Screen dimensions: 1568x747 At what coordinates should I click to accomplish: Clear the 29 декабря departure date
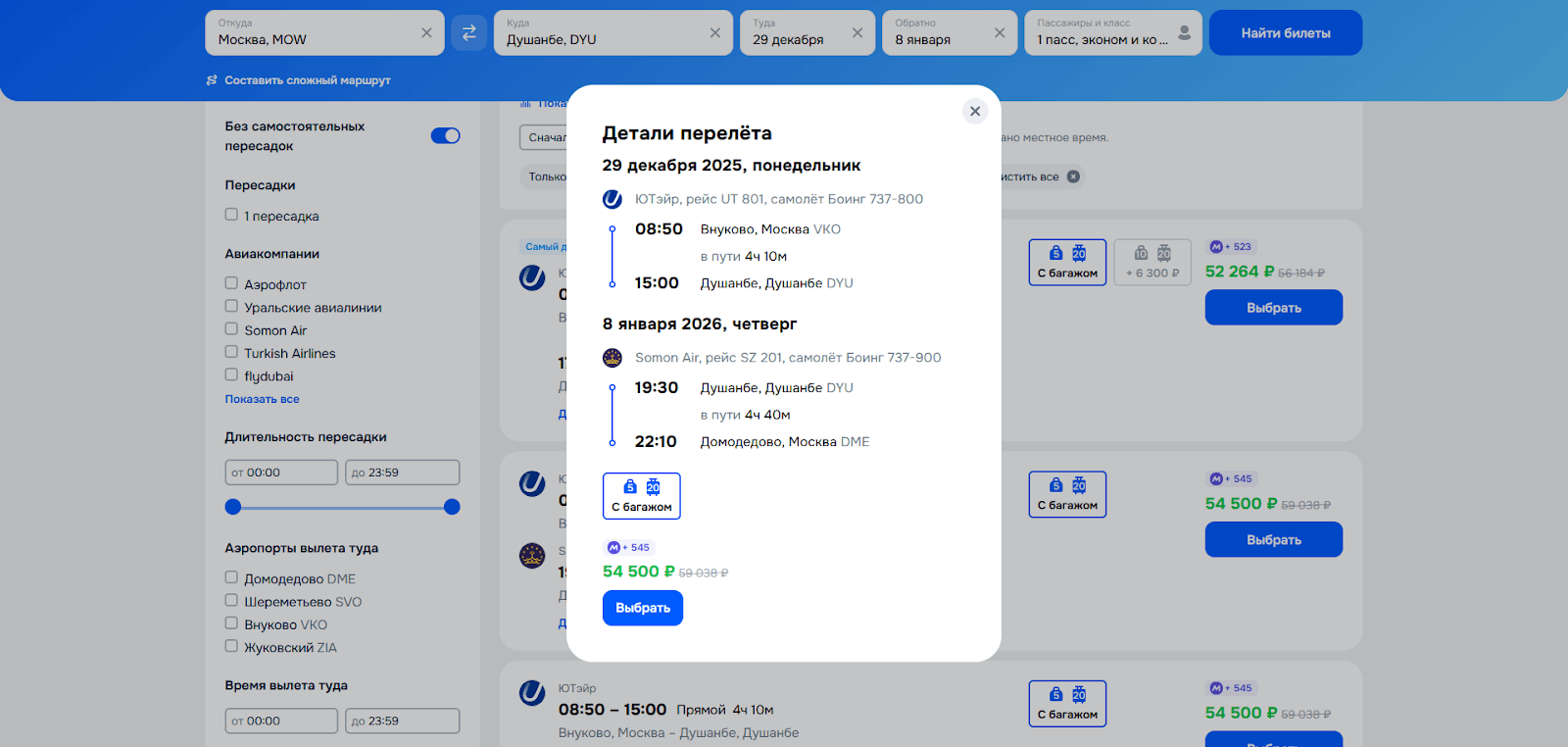(857, 32)
